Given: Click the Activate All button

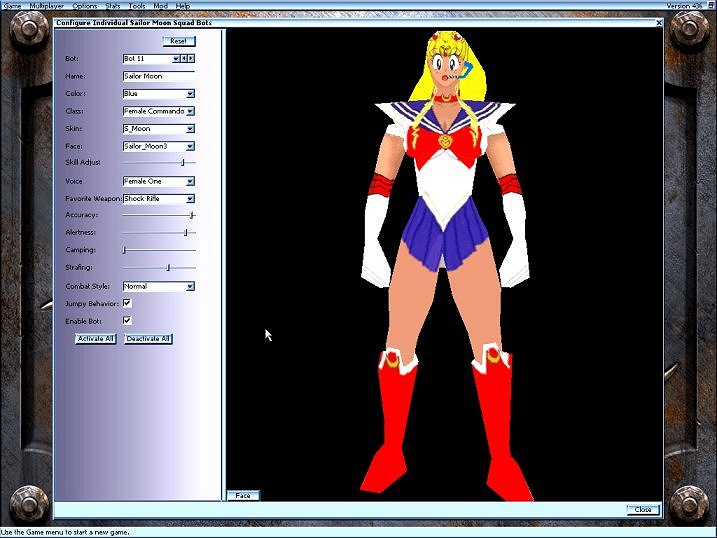Looking at the screenshot, I should pyautogui.click(x=96, y=339).
